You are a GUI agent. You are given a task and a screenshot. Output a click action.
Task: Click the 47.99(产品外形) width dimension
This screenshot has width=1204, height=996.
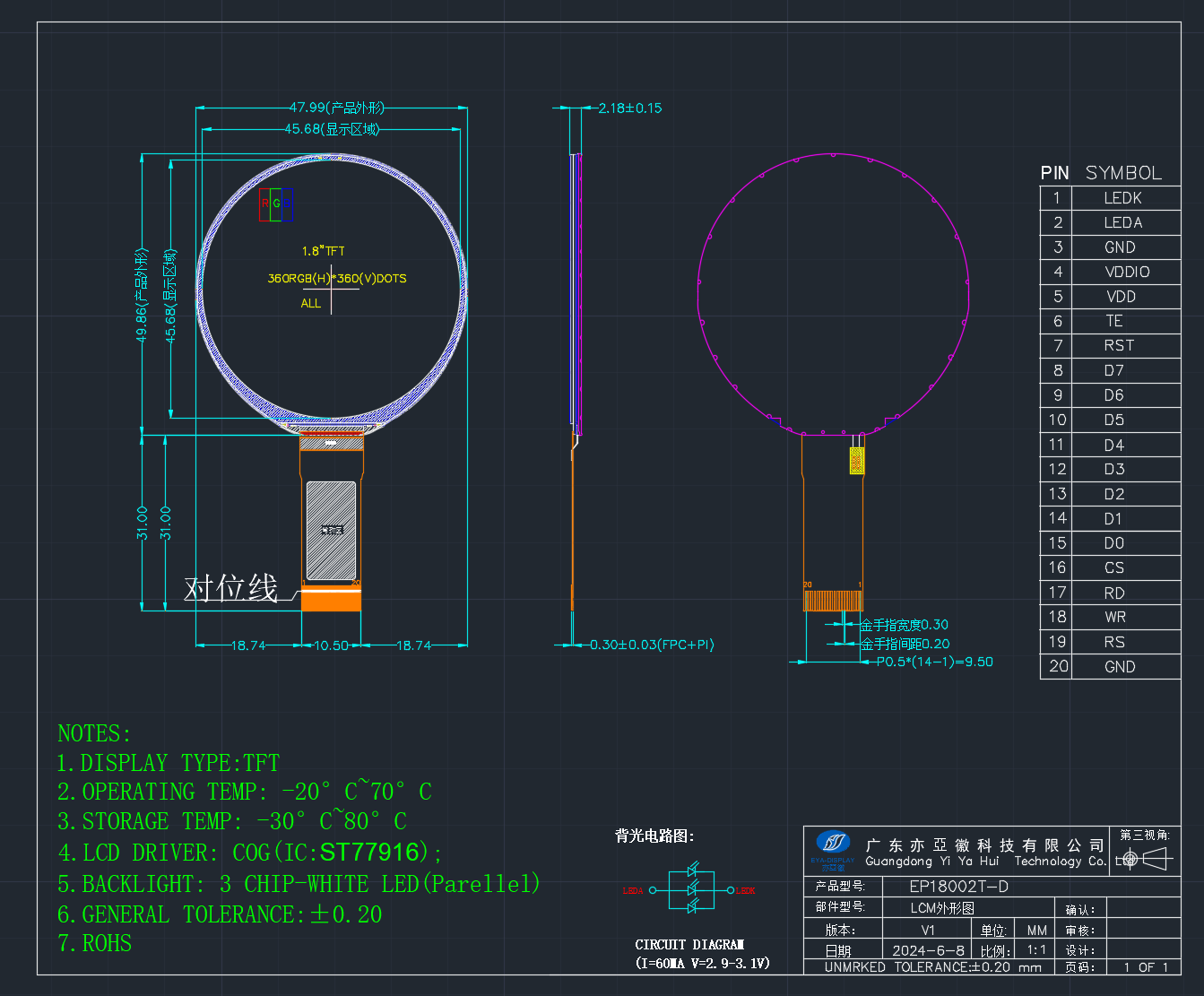click(336, 108)
